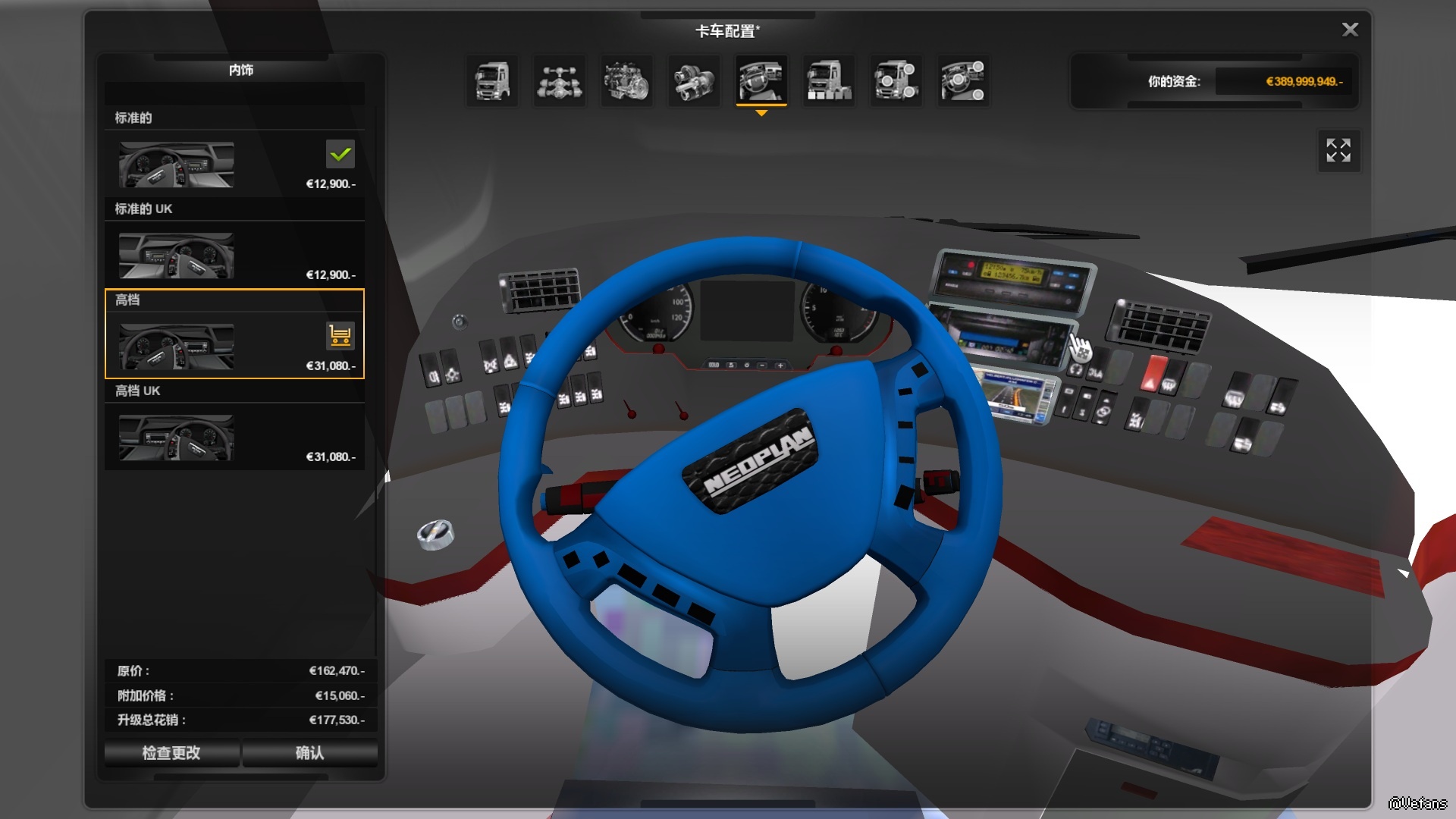Click the 内饰 panel header
1456x819 pixels.
tap(241, 70)
